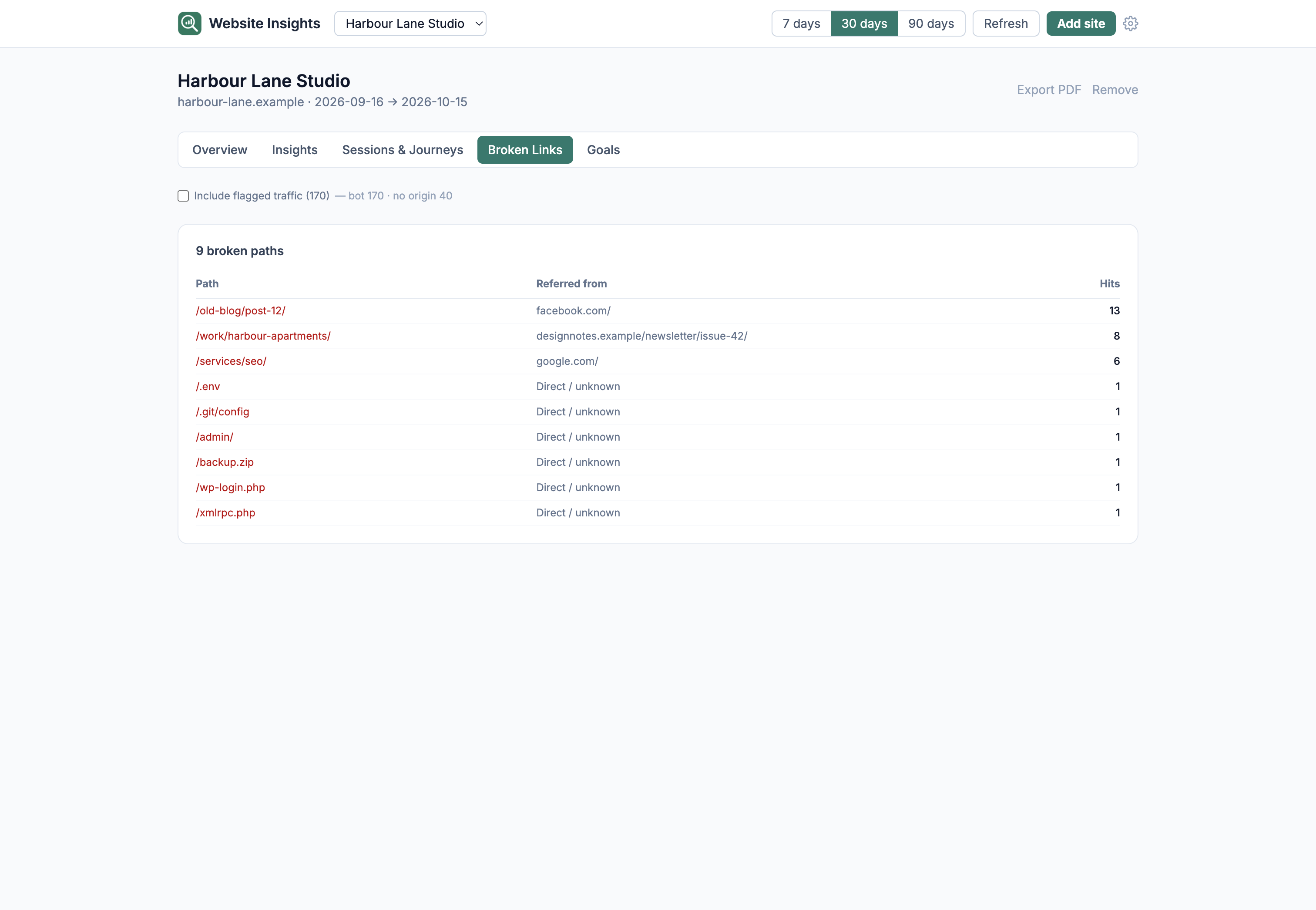Open the /work/harbour-apartments/ broken path

coord(263,336)
